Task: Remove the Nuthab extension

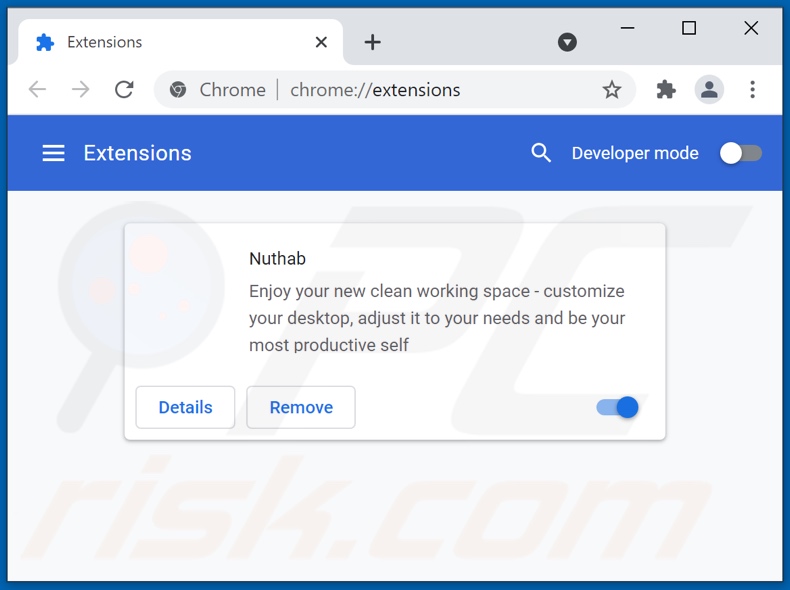Action: [x=301, y=407]
